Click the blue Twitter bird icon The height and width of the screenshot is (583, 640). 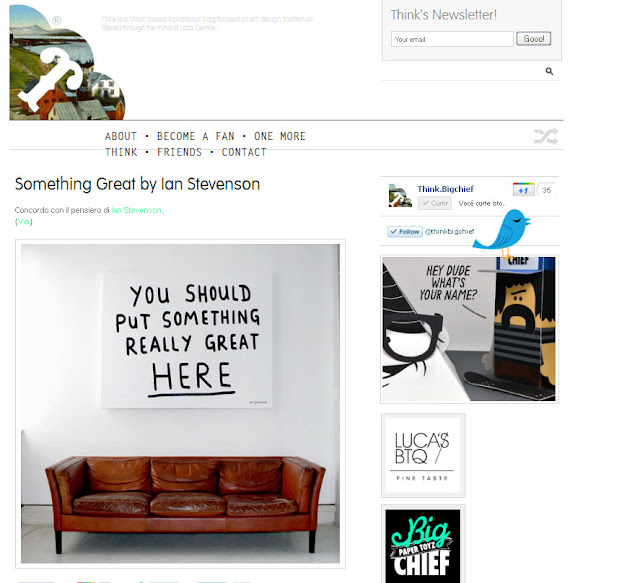503,234
